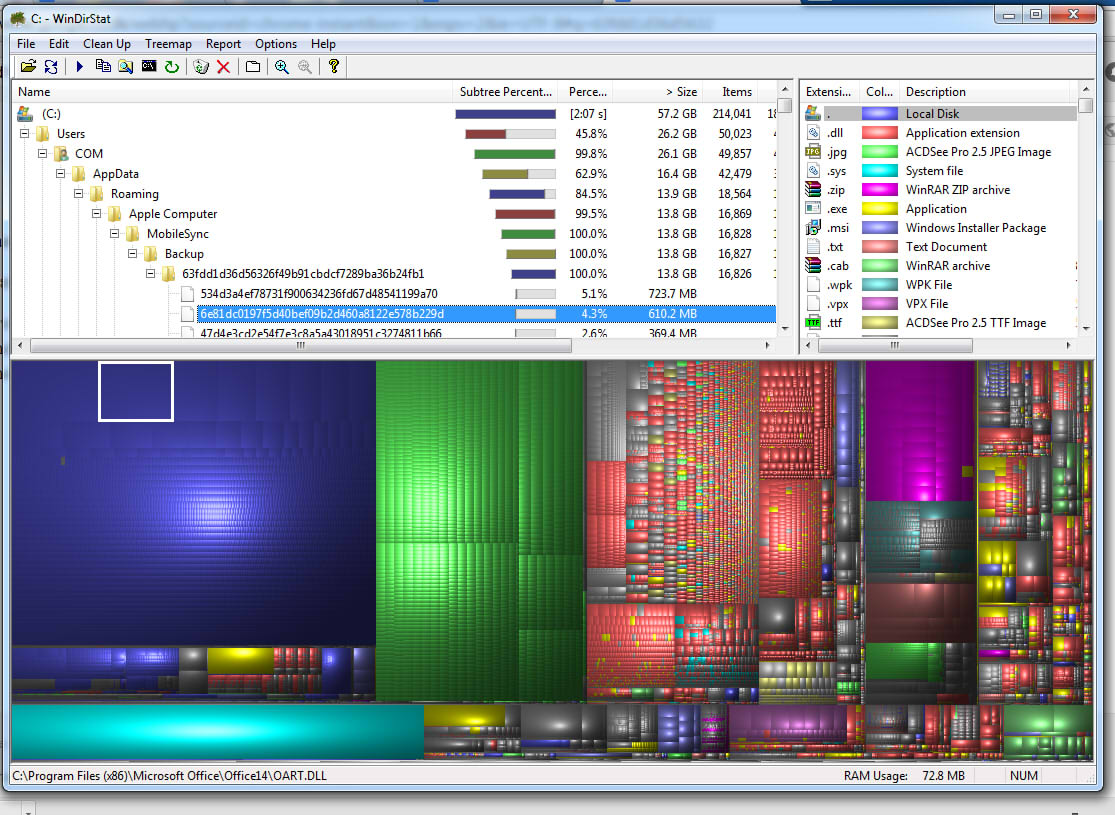Launch Command Prompt Here toolbar icon
The width and height of the screenshot is (1115, 815).
coord(149,66)
